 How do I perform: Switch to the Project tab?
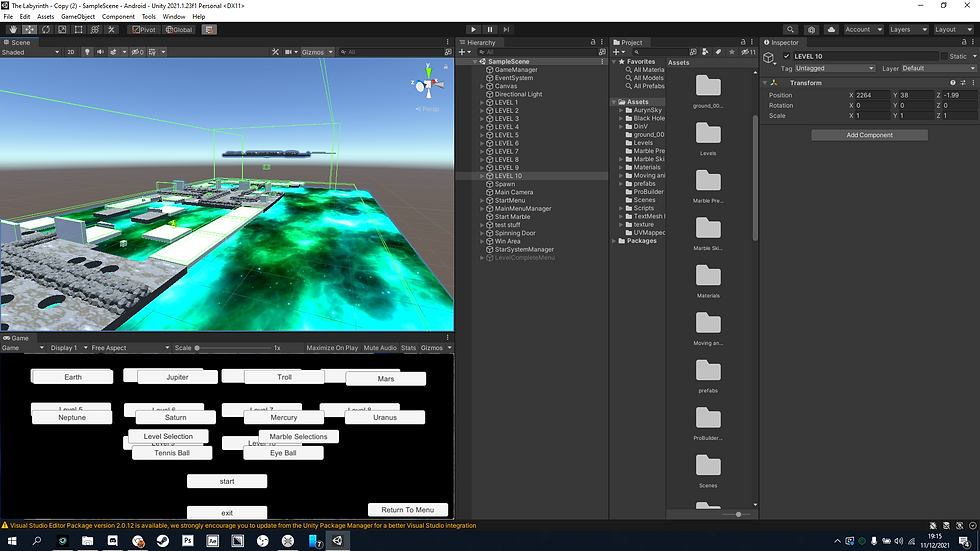(x=628, y=42)
